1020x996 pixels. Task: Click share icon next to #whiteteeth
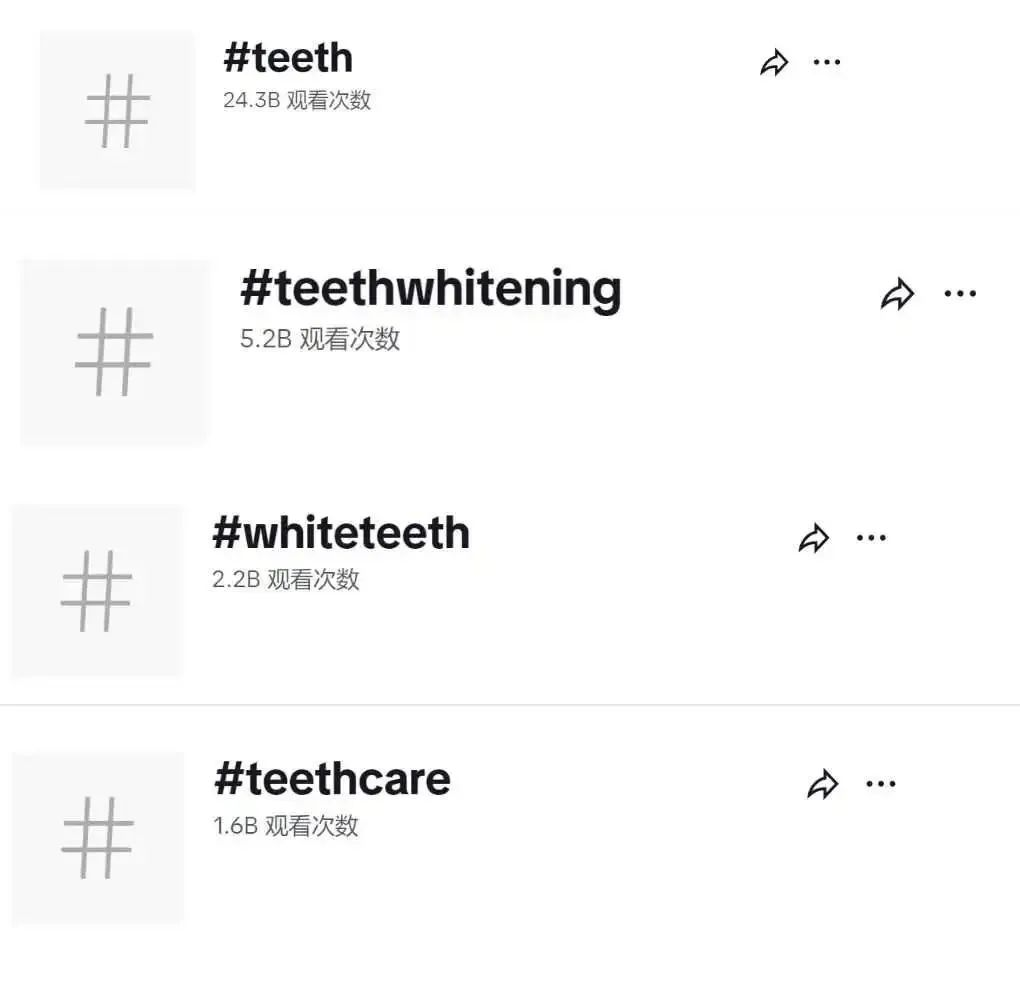(x=814, y=539)
